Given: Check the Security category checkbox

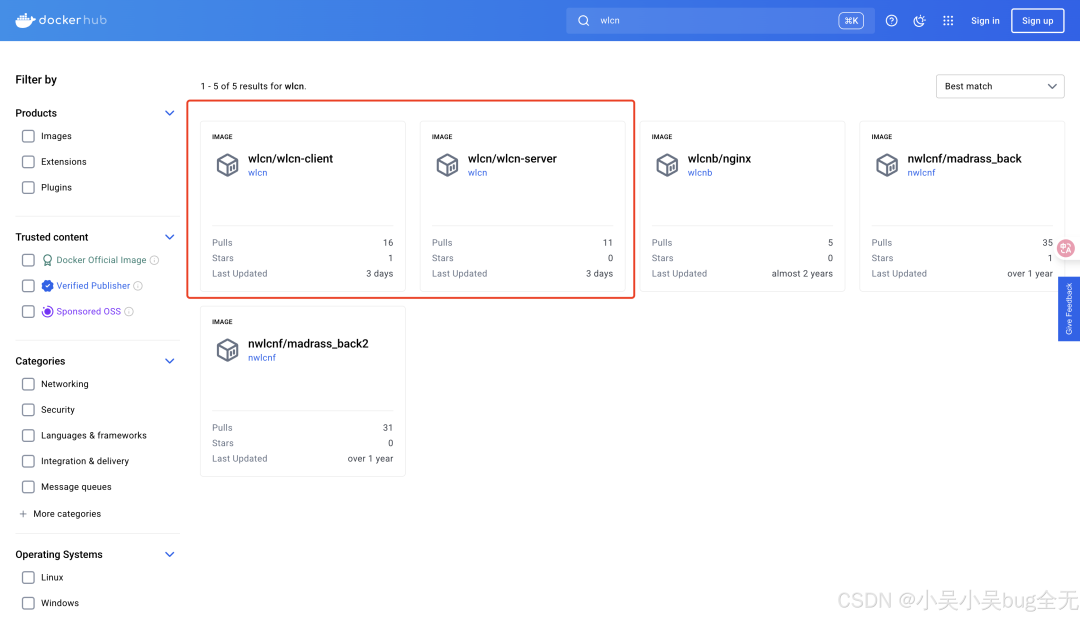Looking at the screenshot, I should pos(28,410).
